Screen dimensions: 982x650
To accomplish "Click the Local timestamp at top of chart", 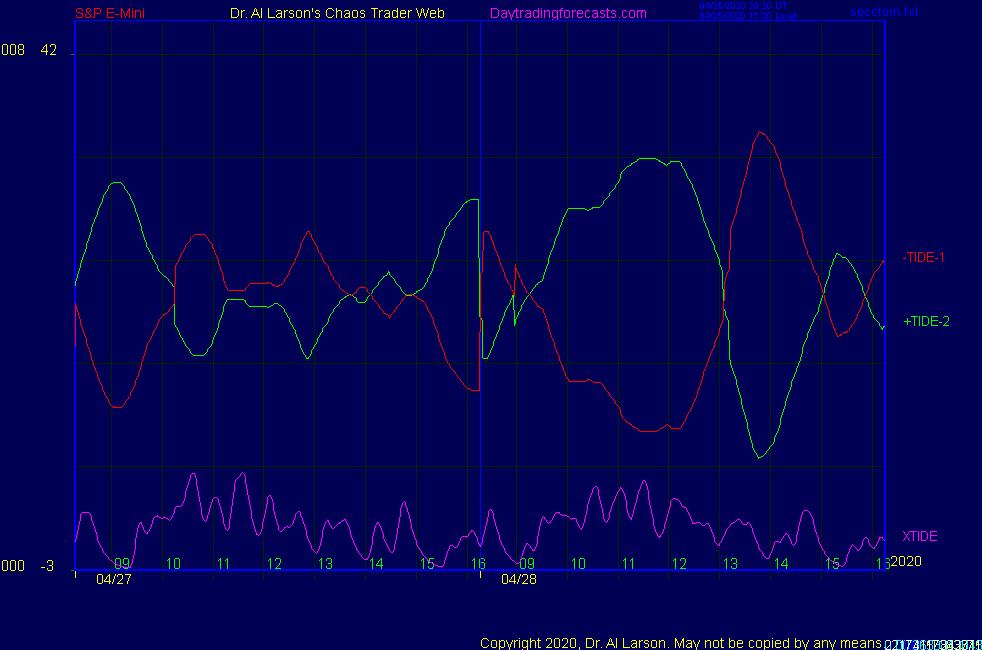I will tap(744, 16).
